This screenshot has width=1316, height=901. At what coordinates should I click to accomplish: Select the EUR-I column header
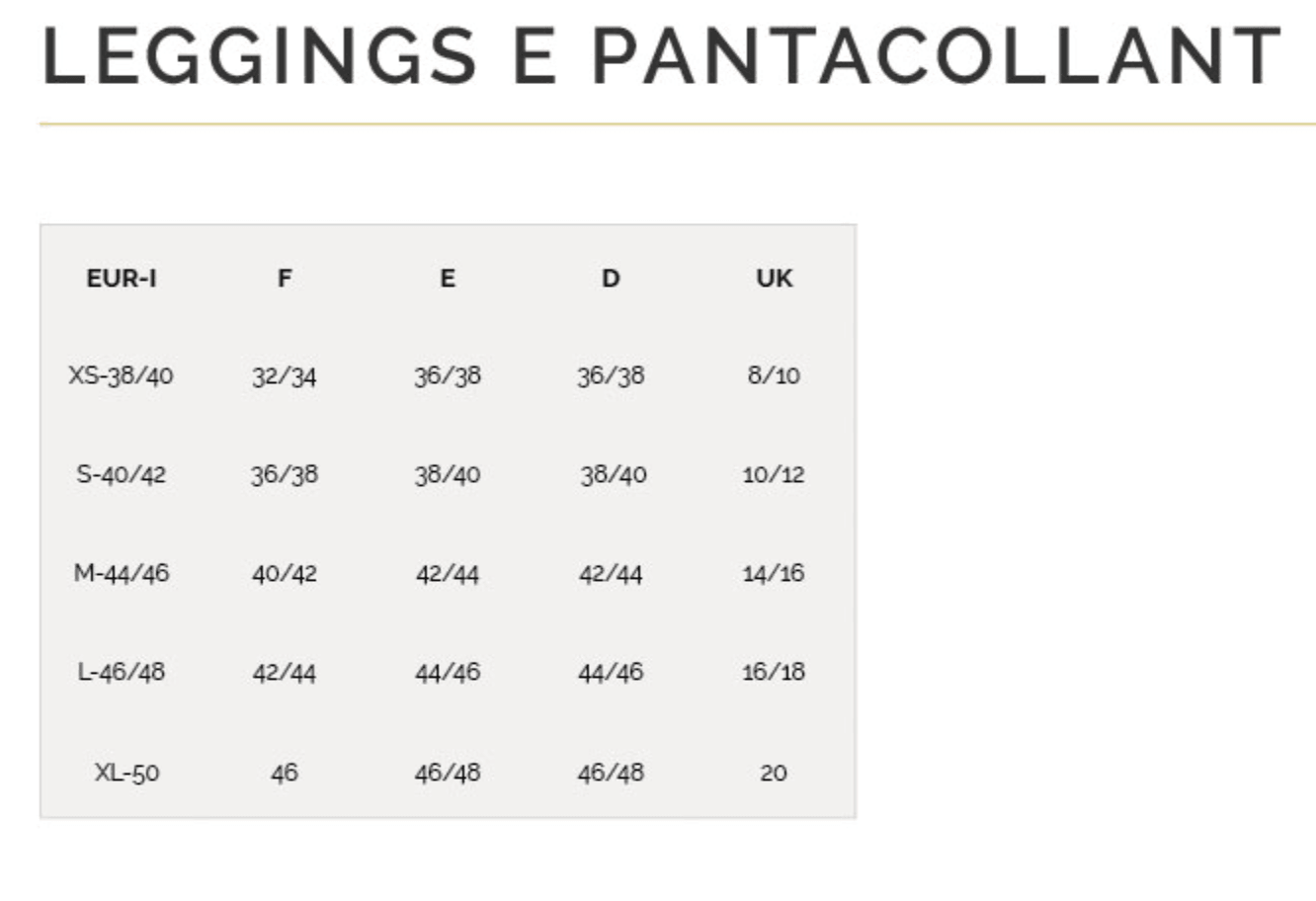(122, 279)
